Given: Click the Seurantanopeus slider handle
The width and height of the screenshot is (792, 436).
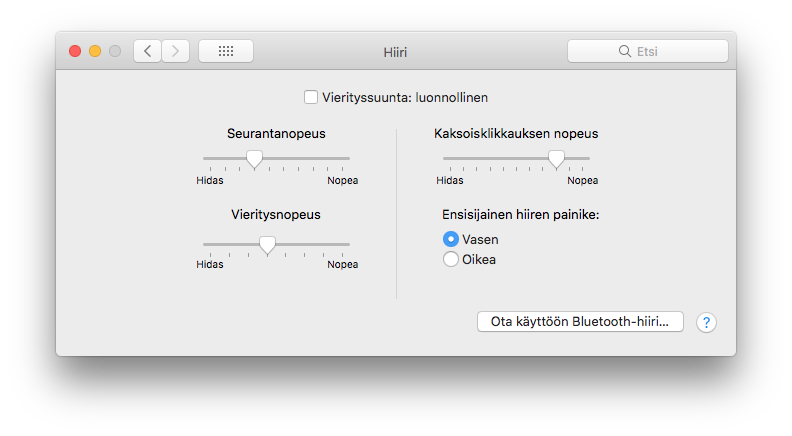Looking at the screenshot, I should (x=254, y=158).
